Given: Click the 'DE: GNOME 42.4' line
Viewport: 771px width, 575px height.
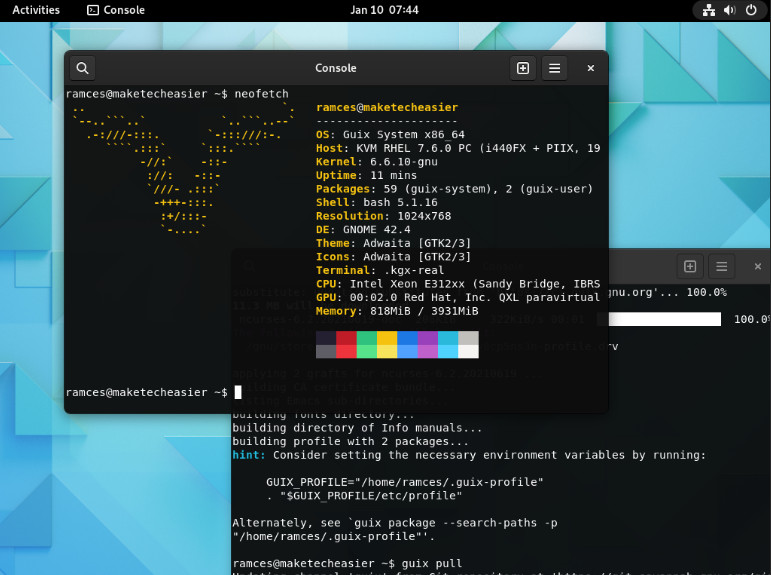Looking at the screenshot, I should [x=363, y=229].
